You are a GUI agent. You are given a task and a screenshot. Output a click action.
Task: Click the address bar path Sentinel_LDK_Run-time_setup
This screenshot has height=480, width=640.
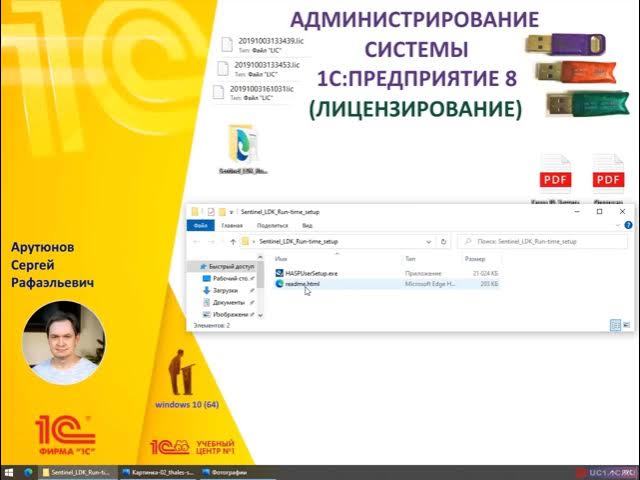298,242
